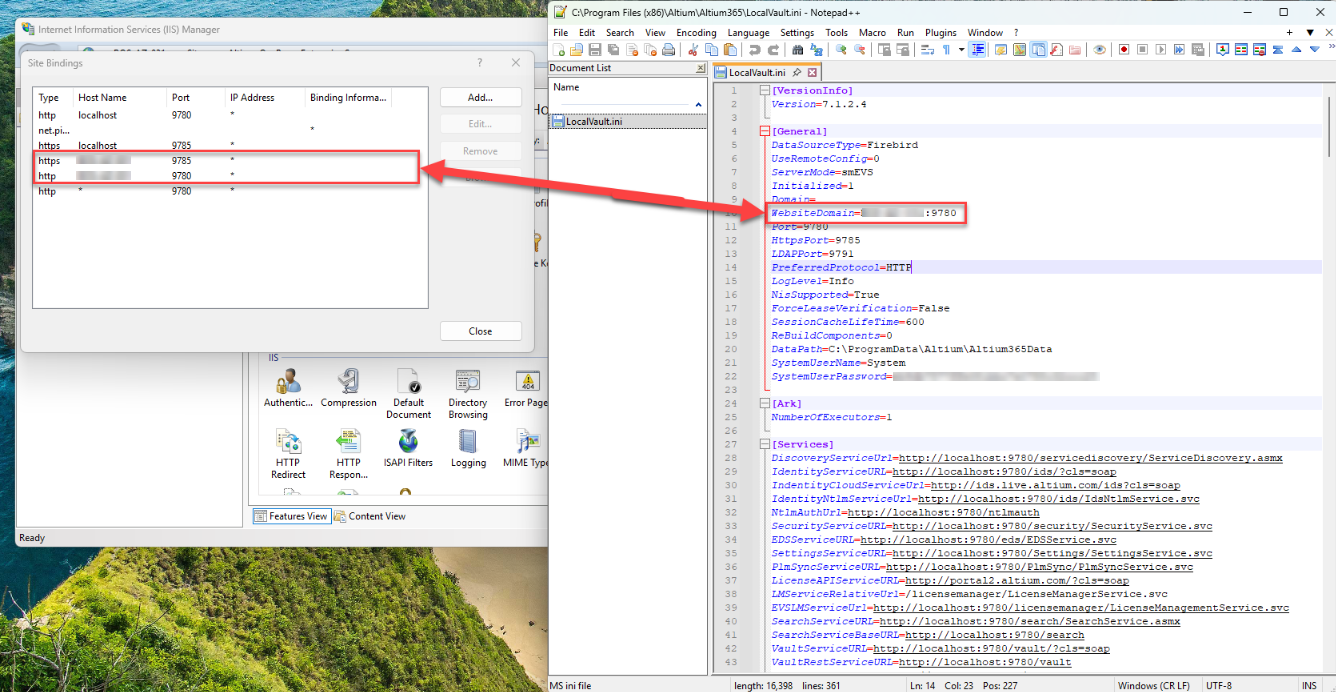This screenshot has height=692, width=1336.
Task: Open the Settings menu
Action: coord(797,32)
